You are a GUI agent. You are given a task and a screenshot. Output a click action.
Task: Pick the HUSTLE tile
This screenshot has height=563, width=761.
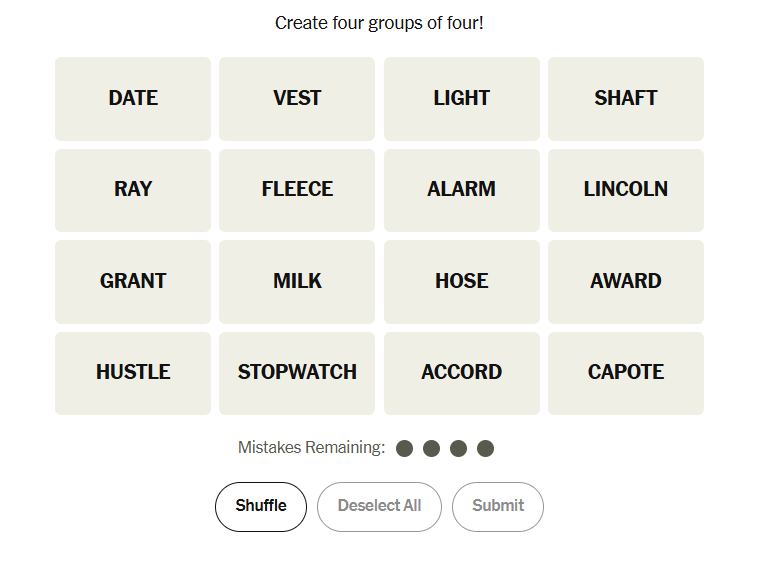click(x=133, y=373)
